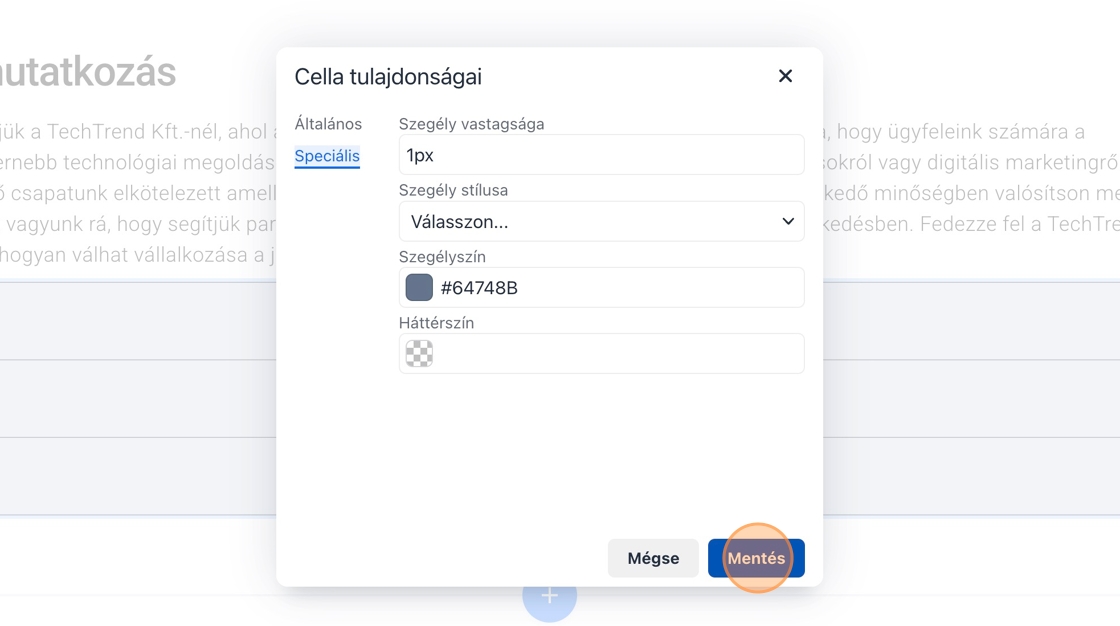Viewport: 1120px width, 626px height.
Task: Close the Cella tulajdonságai dialog with X
Action: pyautogui.click(x=785, y=76)
